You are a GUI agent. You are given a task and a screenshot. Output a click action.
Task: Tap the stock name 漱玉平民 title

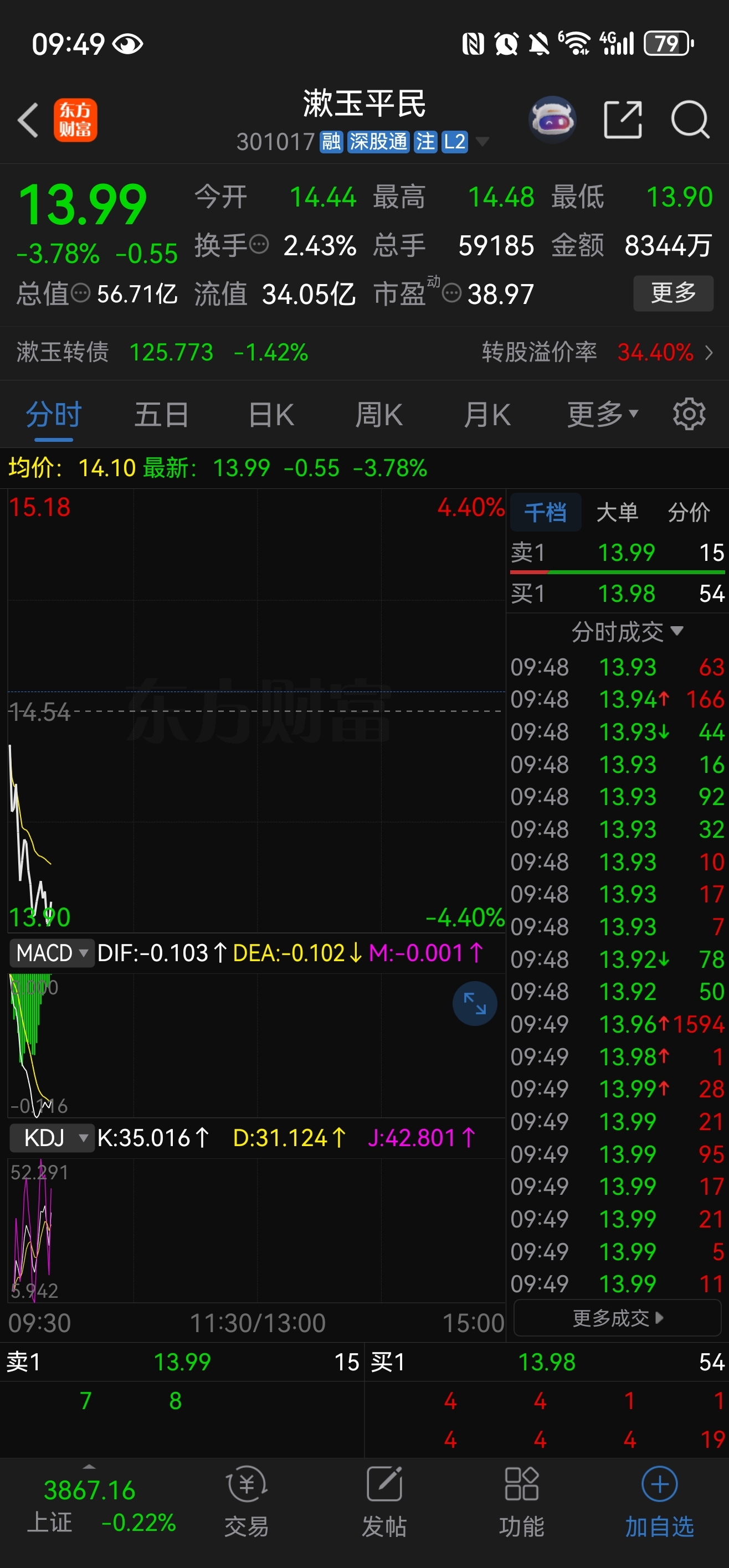pyautogui.click(x=364, y=103)
